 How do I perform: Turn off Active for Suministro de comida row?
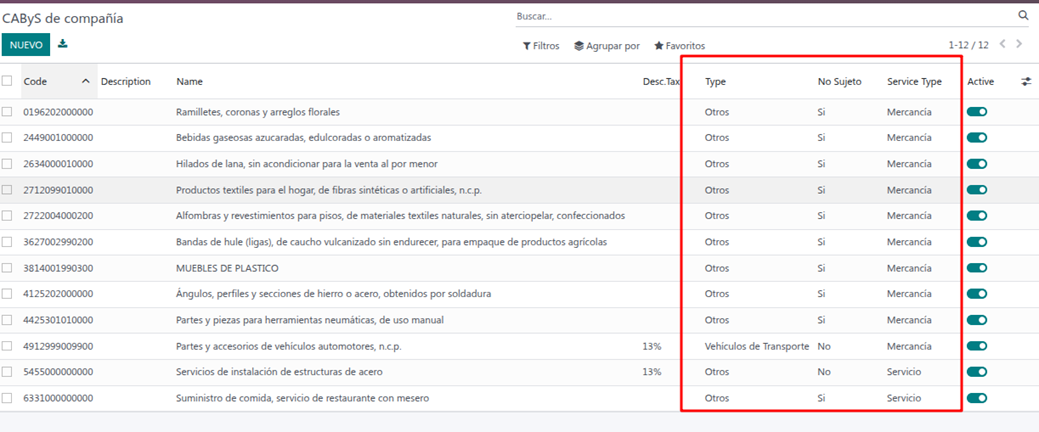(977, 398)
